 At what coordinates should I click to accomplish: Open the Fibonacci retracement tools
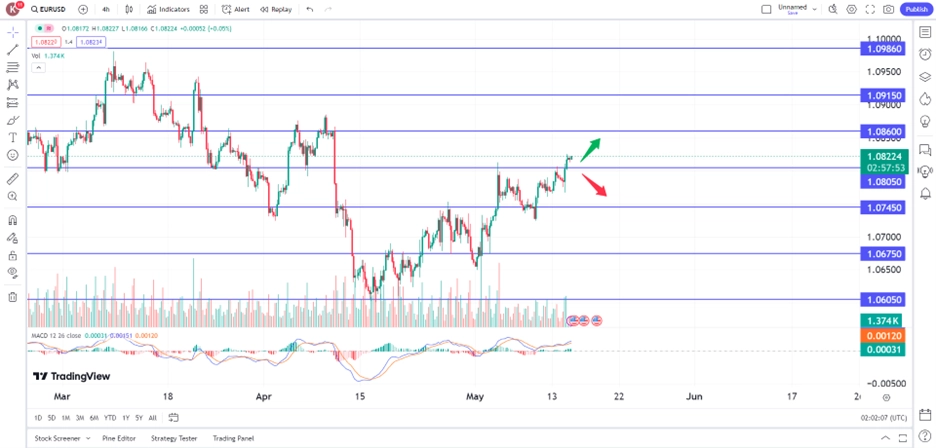(x=13, y=67)
